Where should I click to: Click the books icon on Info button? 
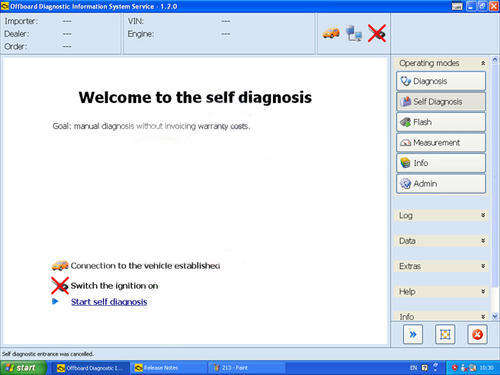tap(405, 163)
